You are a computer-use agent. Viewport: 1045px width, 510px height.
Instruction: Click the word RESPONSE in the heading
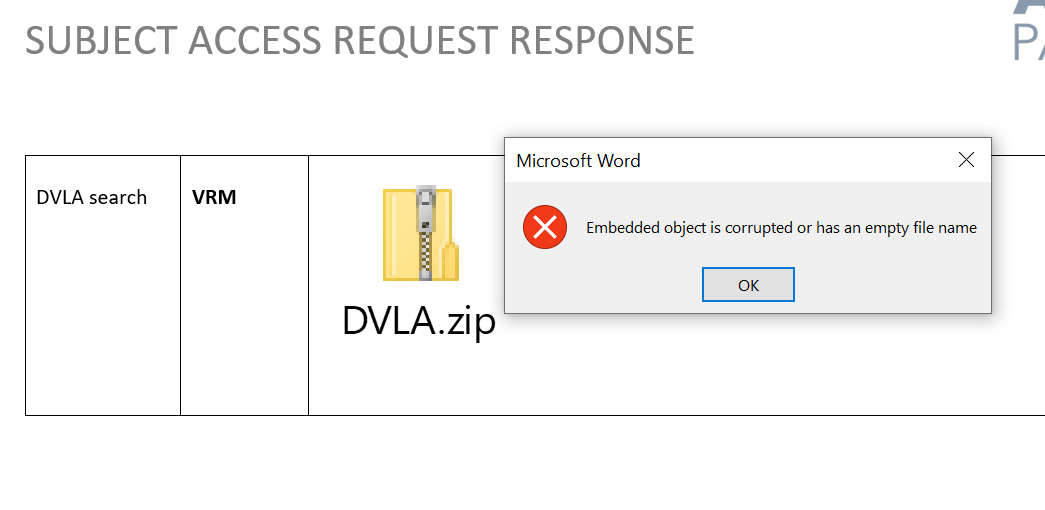click(x=602, y=40)
